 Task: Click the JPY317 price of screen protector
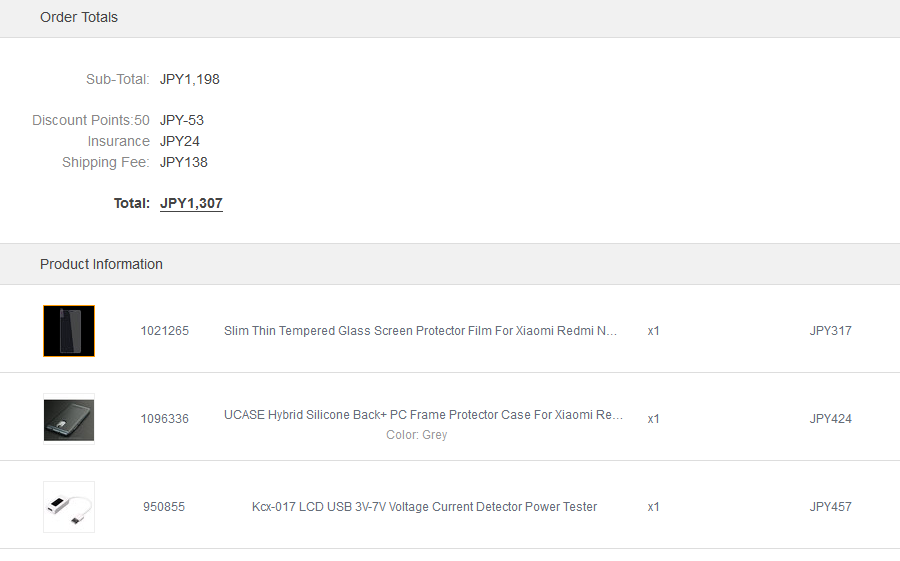click(x=831, y=331)
